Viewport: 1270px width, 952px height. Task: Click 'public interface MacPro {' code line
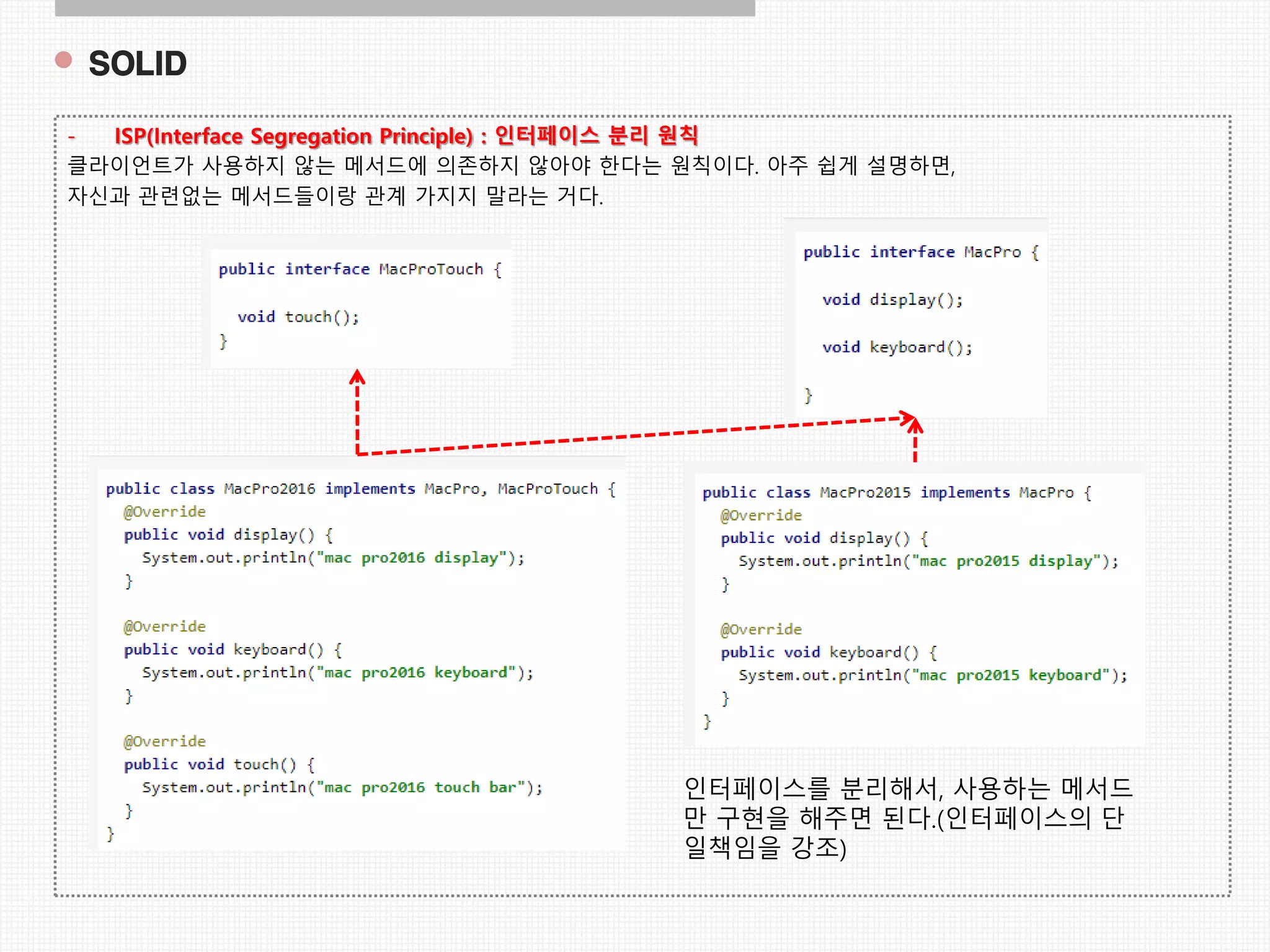921,252
